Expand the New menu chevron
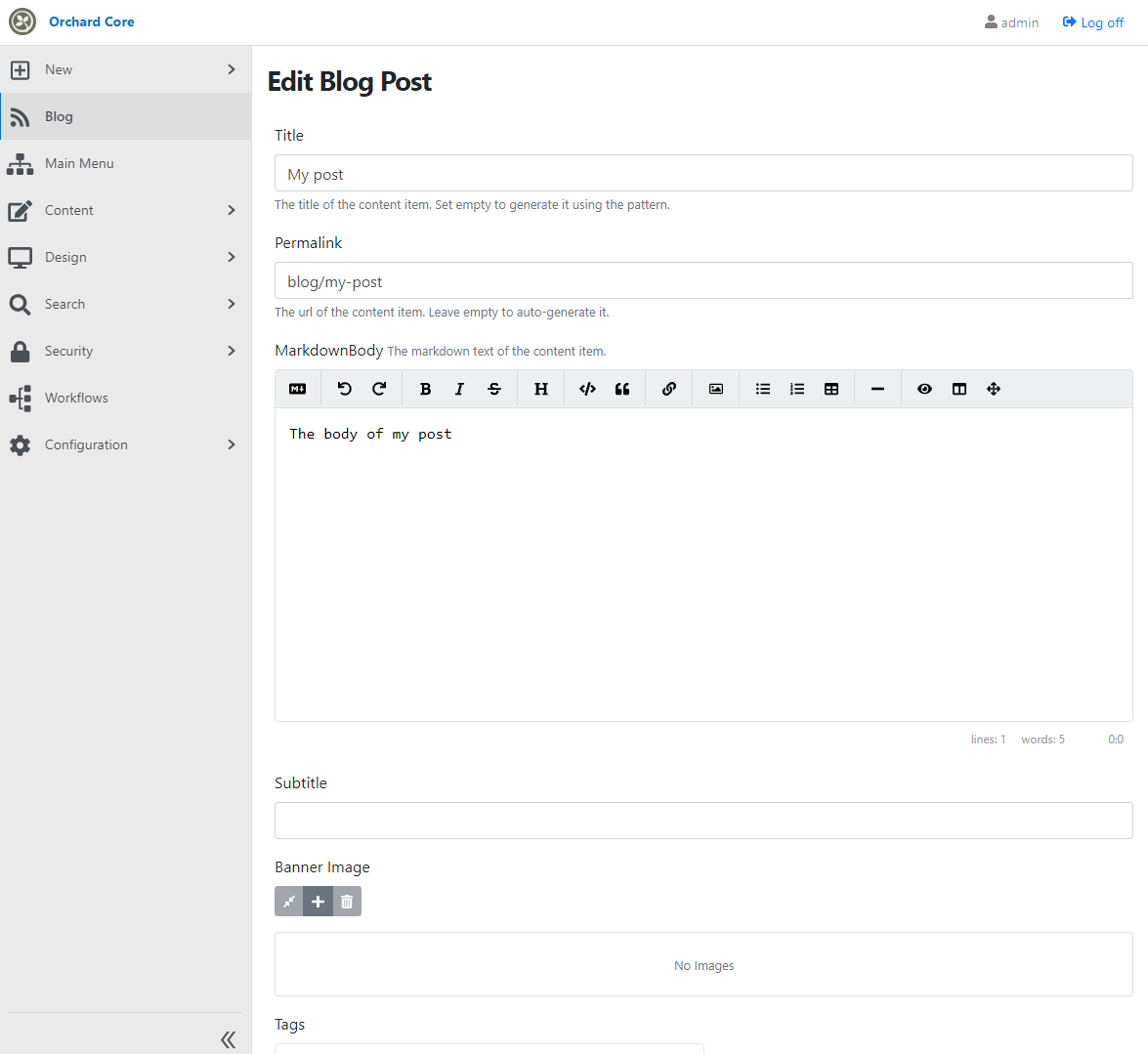Viewport: 1148px width, 1054px height. (232, 69)
